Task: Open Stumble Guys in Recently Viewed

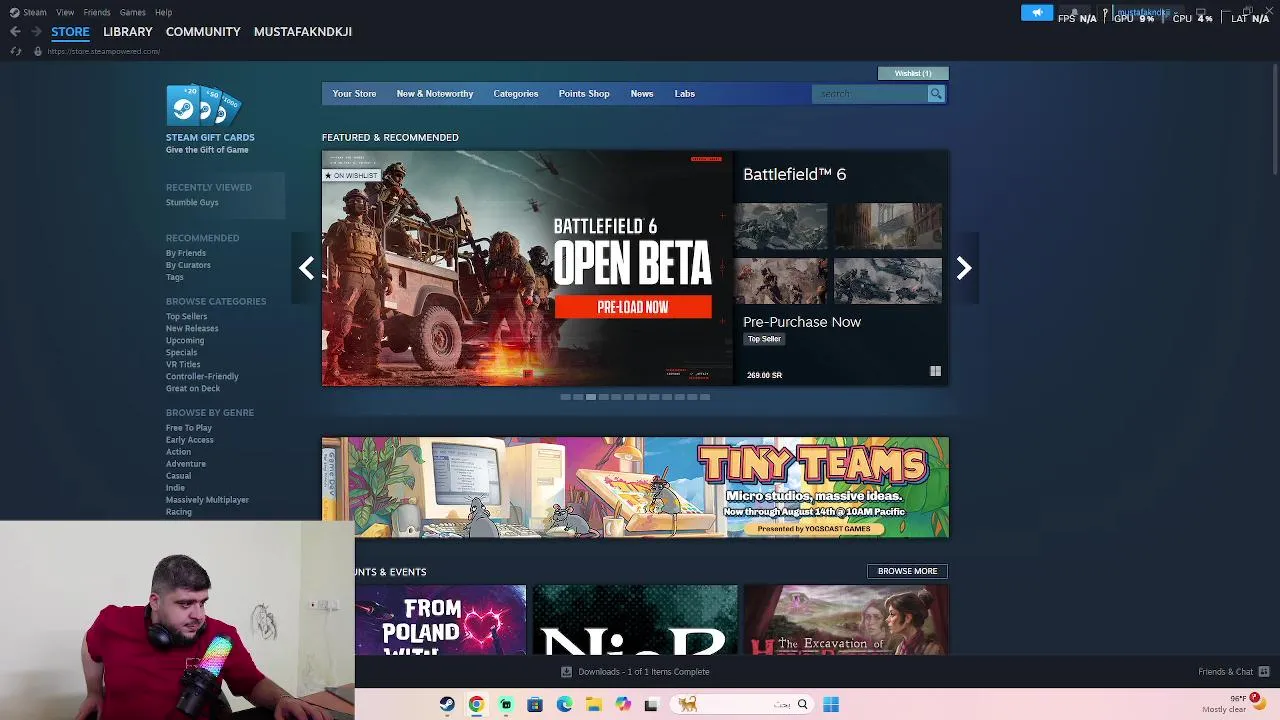Action: point(192,203)
